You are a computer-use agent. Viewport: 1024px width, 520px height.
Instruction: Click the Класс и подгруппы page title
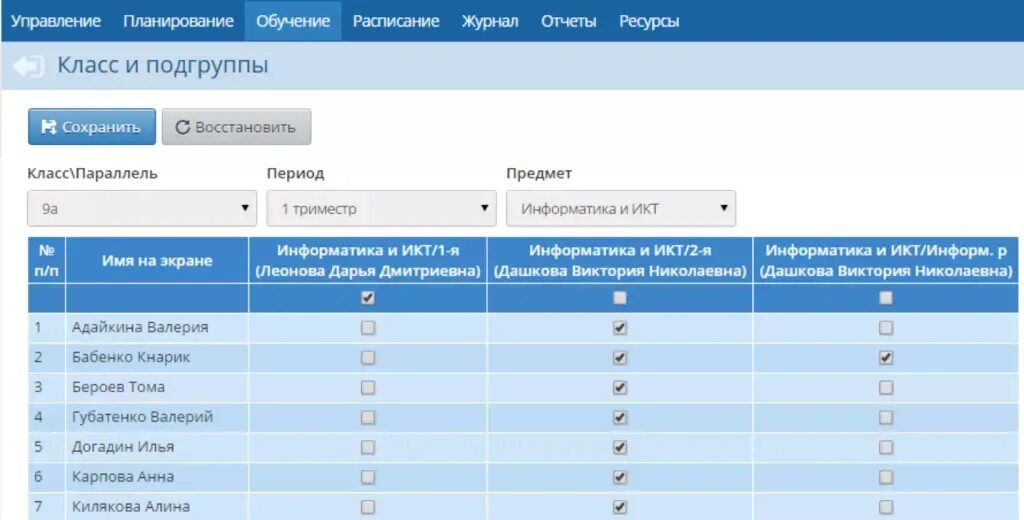click(163, 66)
